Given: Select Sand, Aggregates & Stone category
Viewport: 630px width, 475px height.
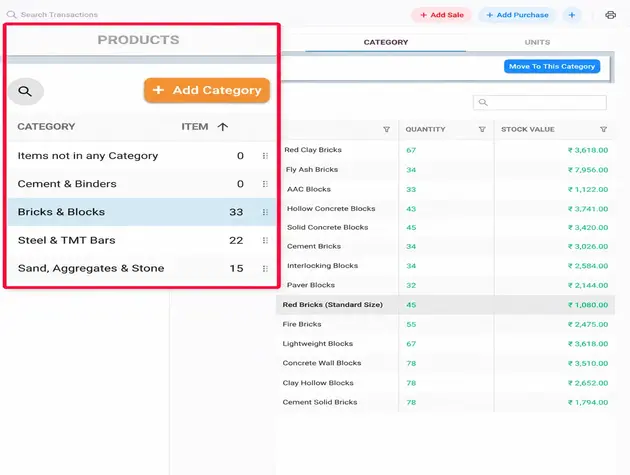Looking at the screenshot, I should point(141,268).
